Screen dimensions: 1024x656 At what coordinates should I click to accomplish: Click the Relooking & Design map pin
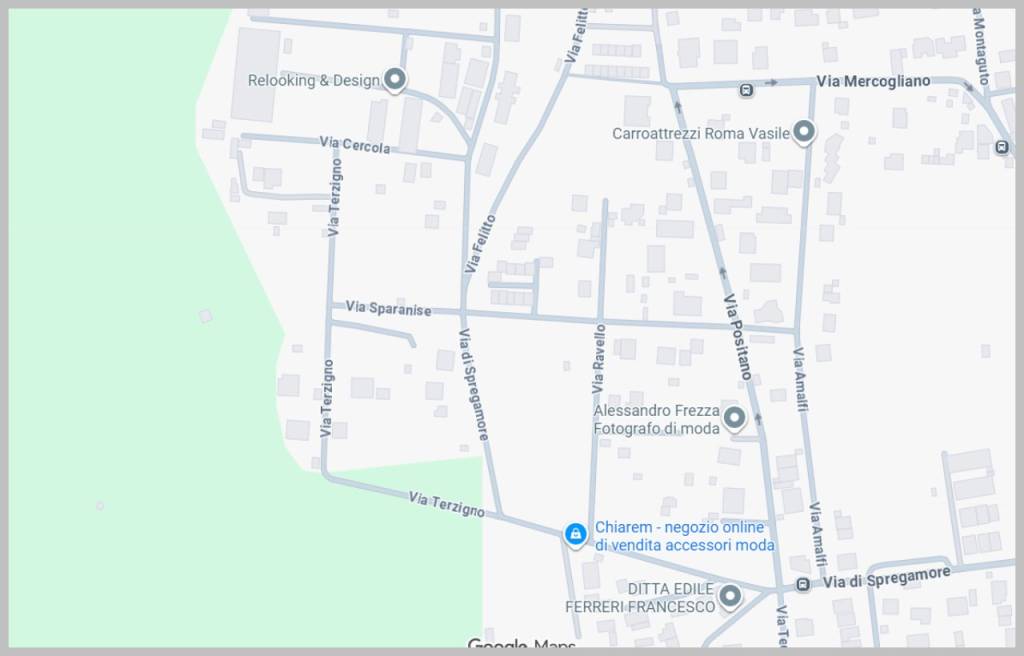tap(394, 79)
